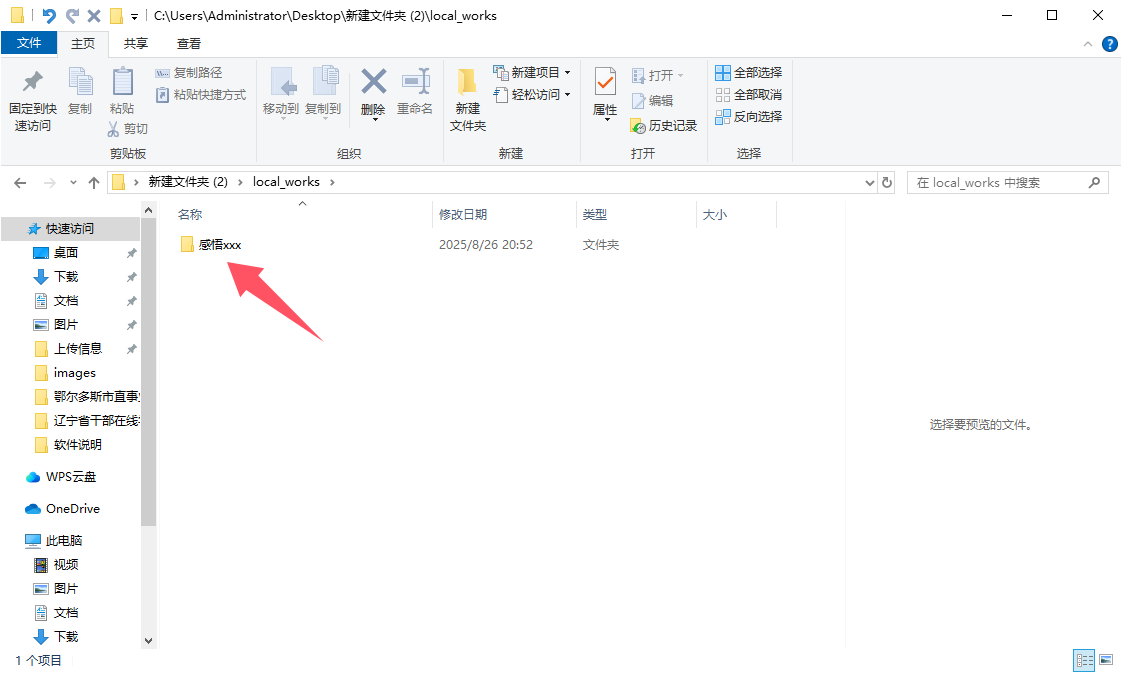Open Properties via the checkmark icon
The image size is (1122, 673).
pyautogui.click(x=605, y=82)
